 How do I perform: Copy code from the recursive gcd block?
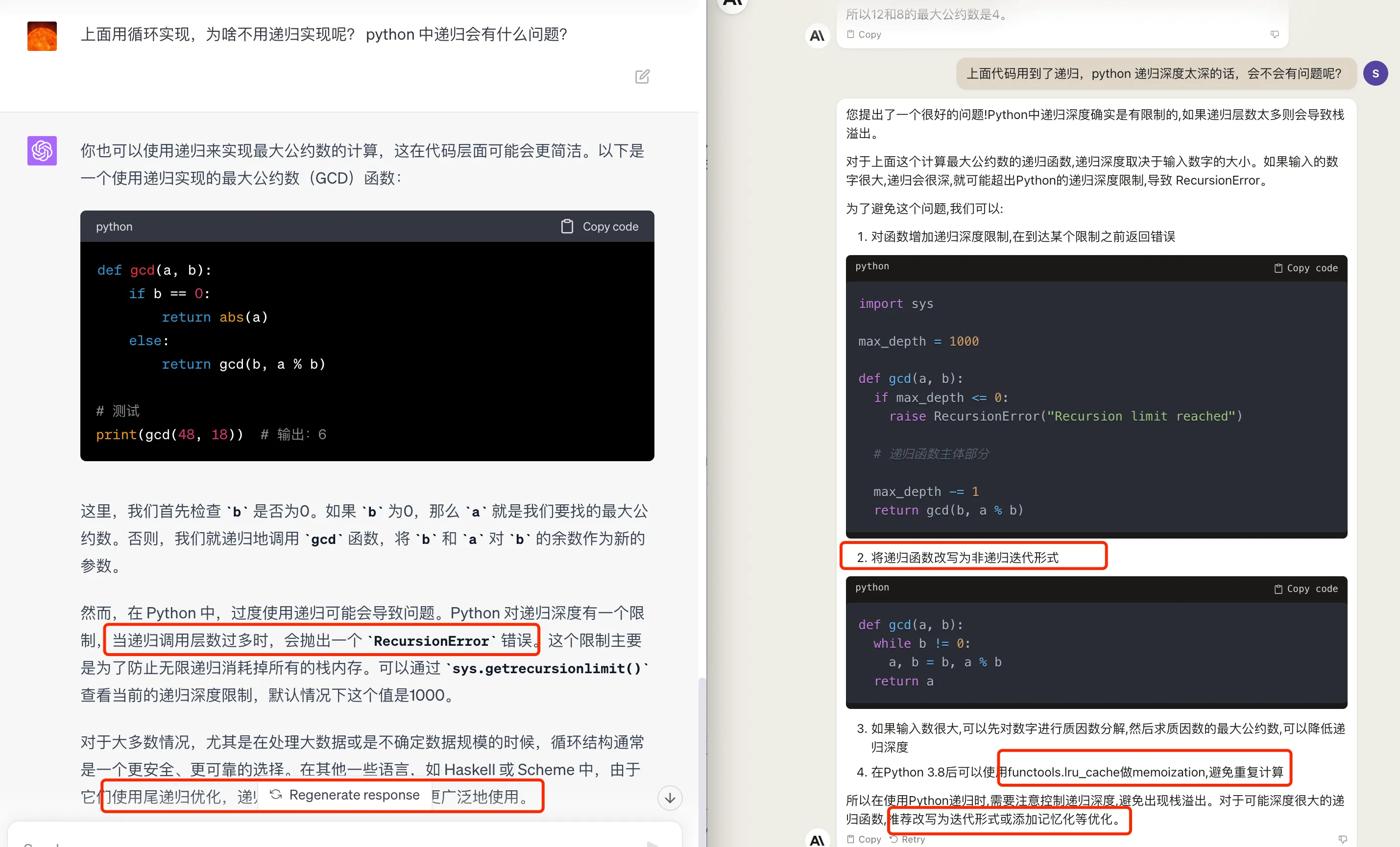click(600, 227)
